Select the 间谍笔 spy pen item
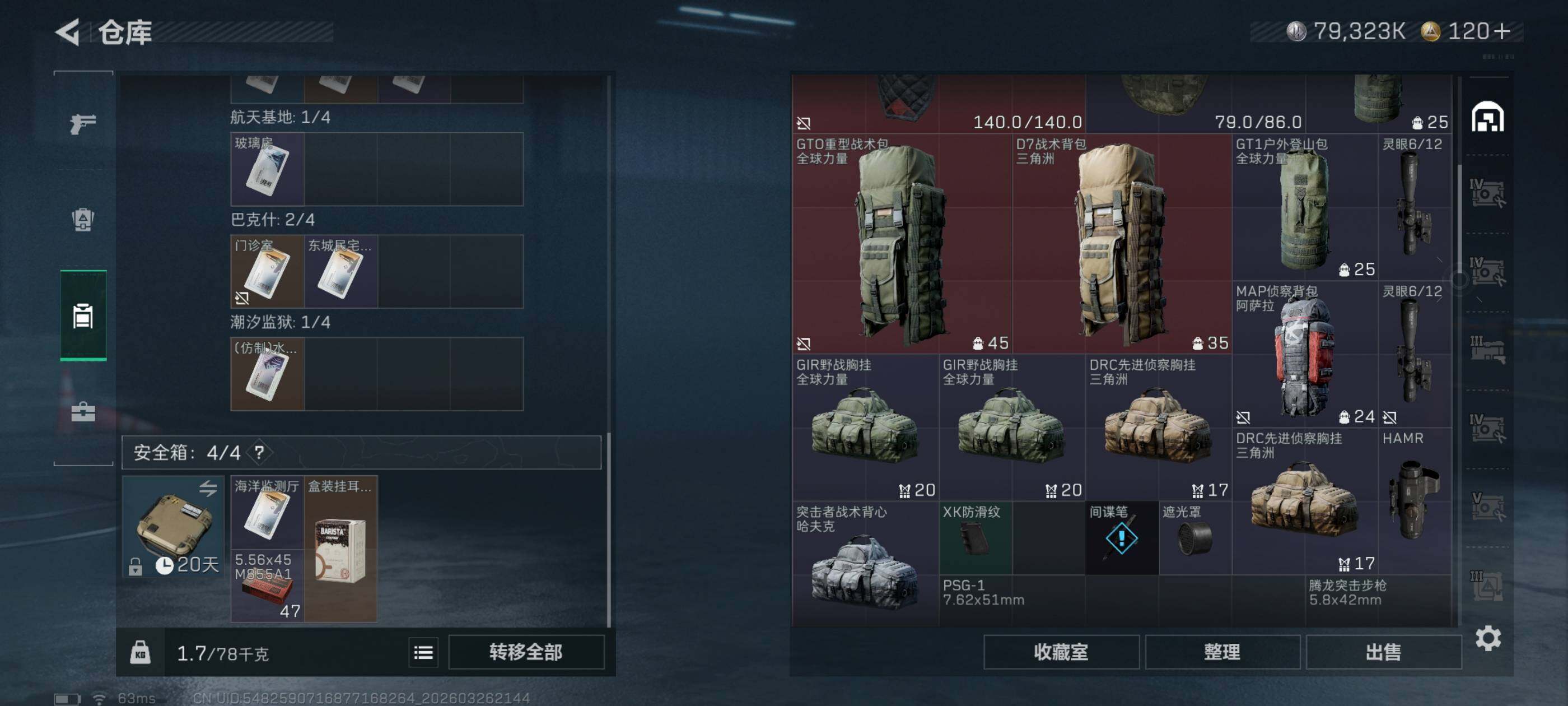1568x706 pixels. click(1122, 538)
